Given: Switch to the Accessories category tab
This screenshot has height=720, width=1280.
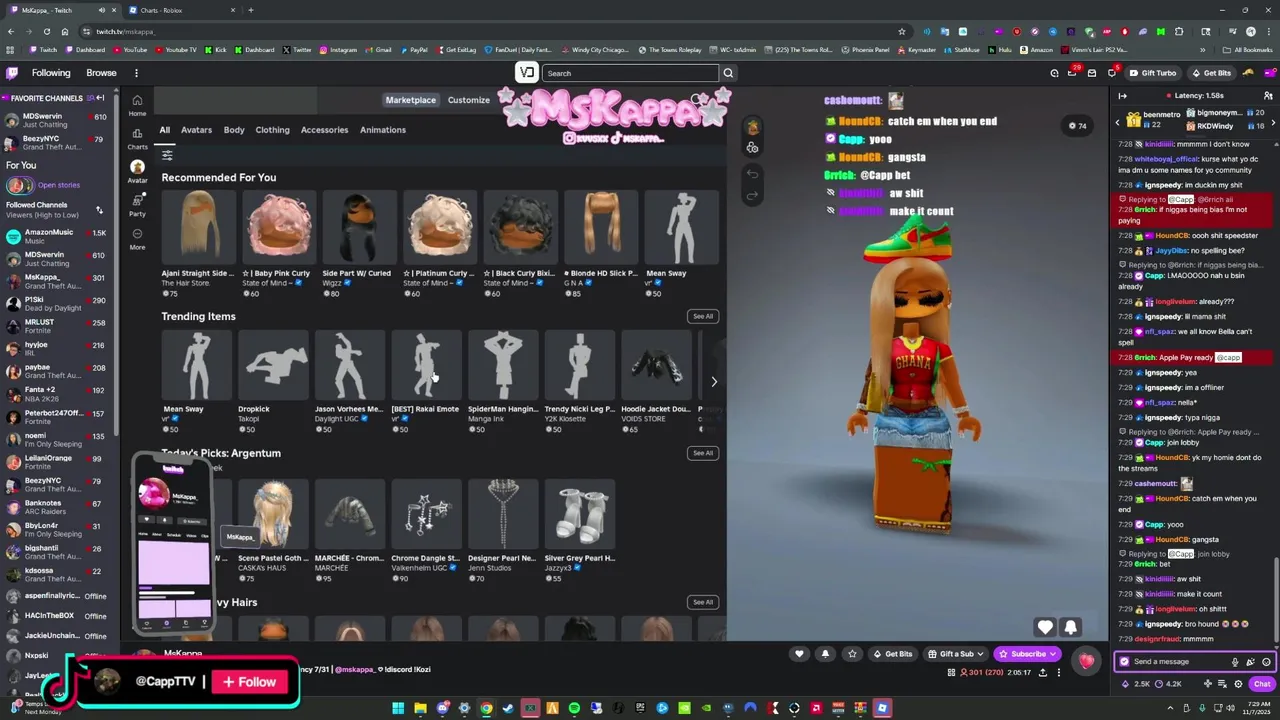Looking at the screenshot, I should (324, 130).
